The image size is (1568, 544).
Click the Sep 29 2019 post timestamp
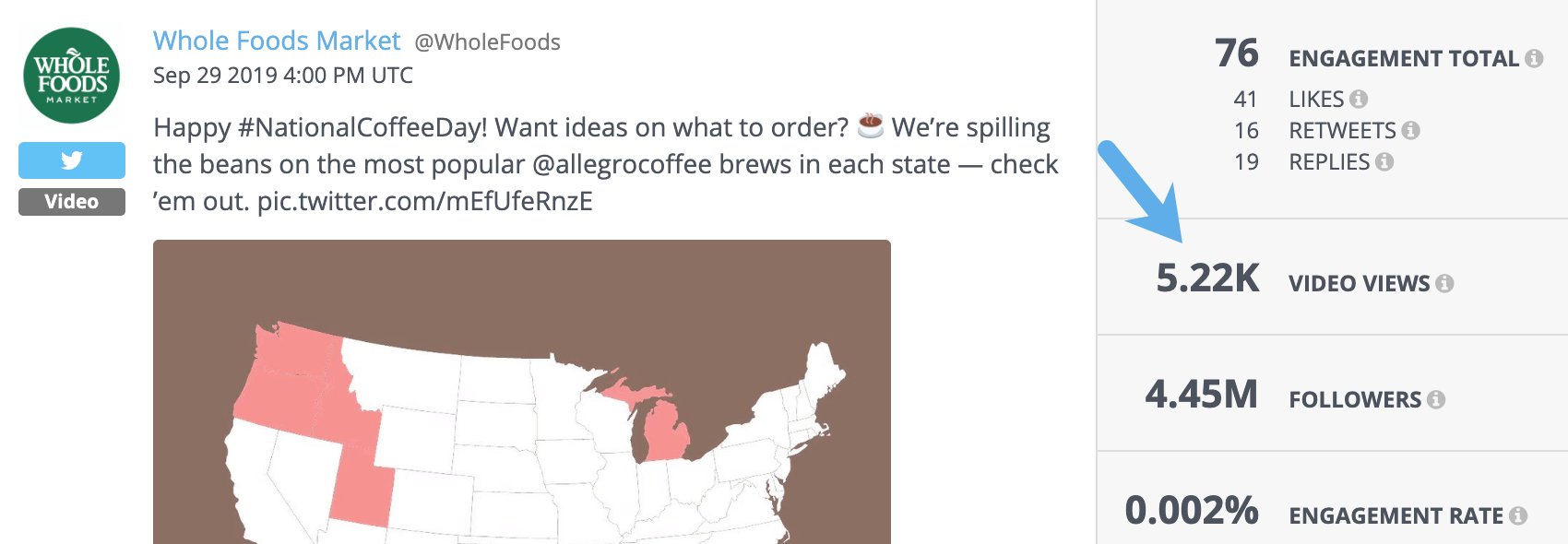pos(282,76)
